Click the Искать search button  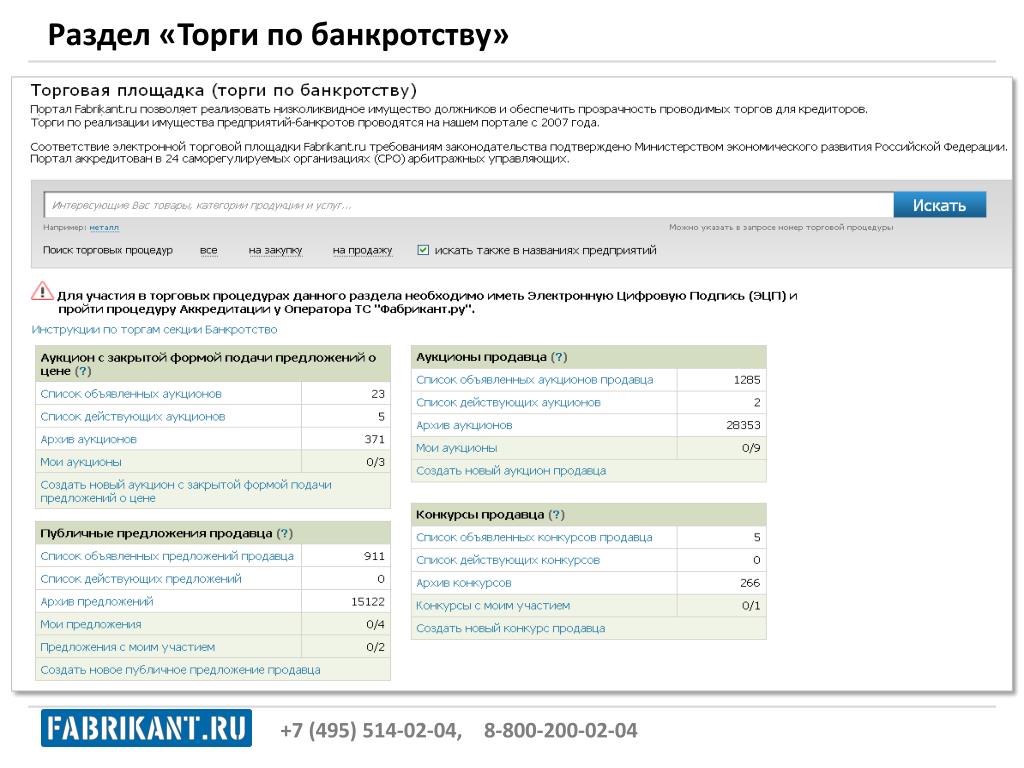[x=939, y=205]
